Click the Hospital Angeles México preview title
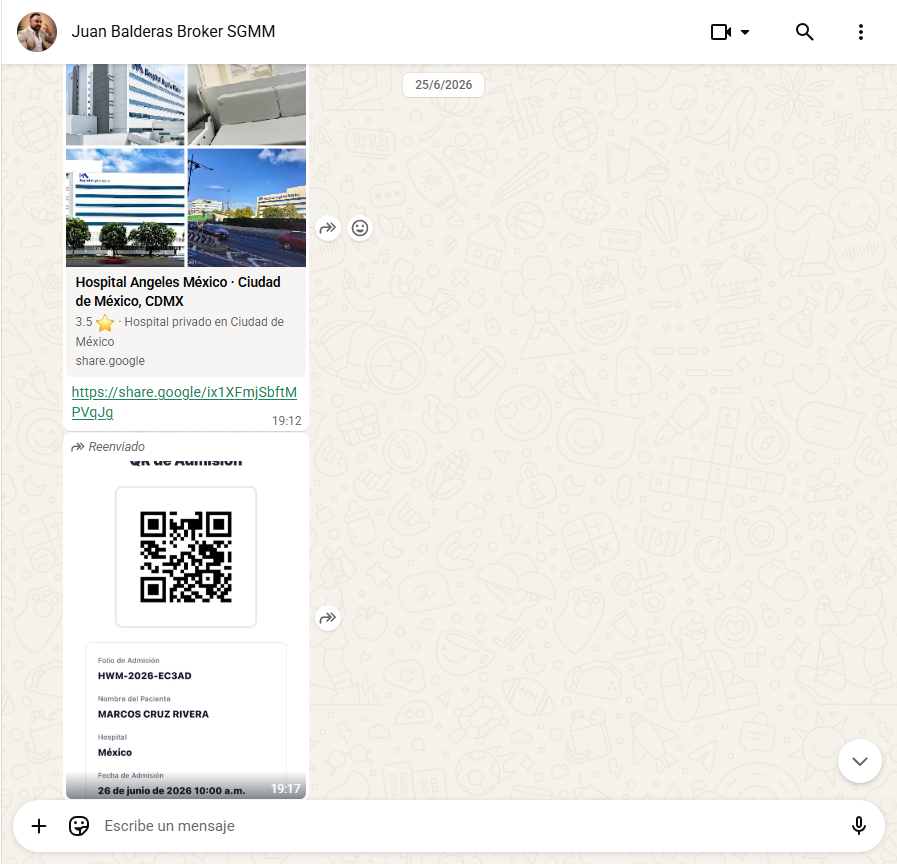897x864 pixels. (178, 291)
